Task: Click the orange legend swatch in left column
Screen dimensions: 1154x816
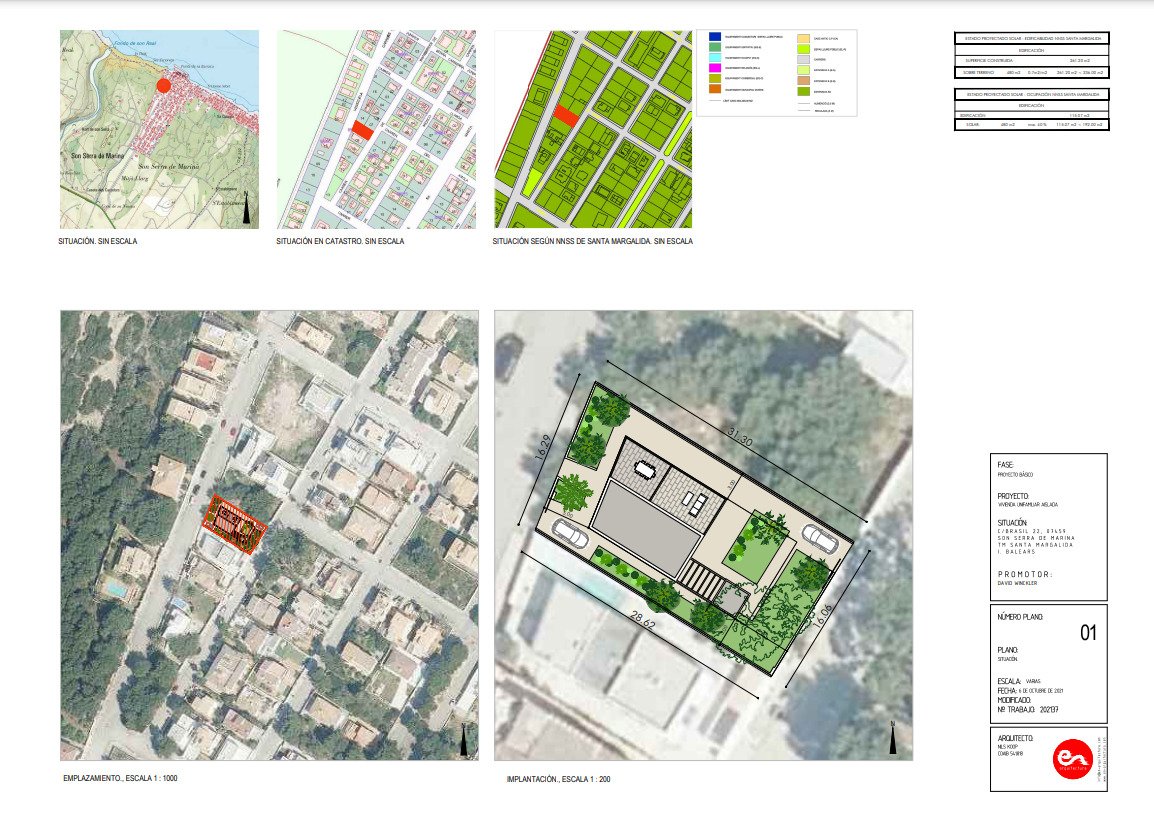Action: (714, 89)
